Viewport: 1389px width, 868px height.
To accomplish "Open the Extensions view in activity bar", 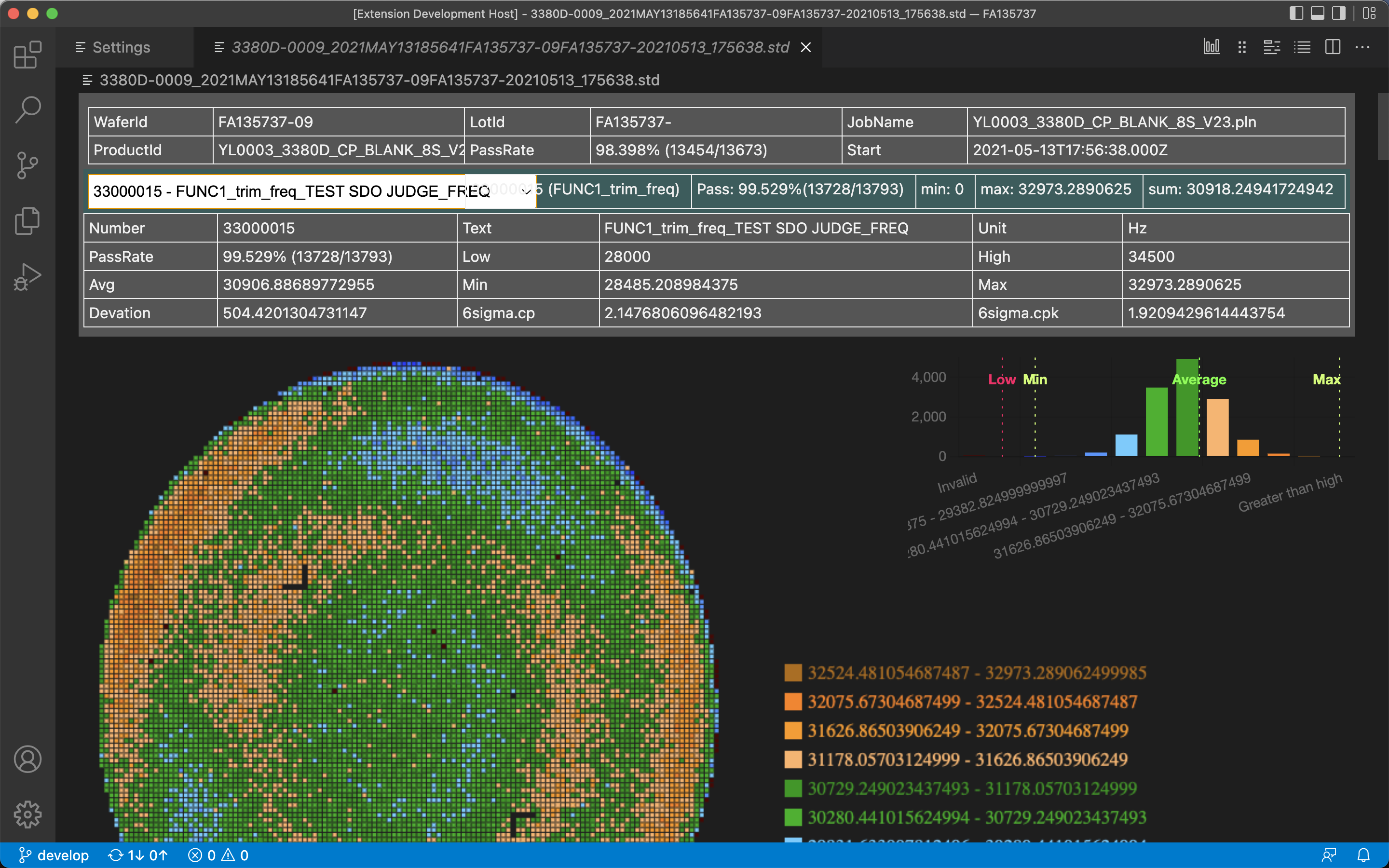I will pos(27,55).
